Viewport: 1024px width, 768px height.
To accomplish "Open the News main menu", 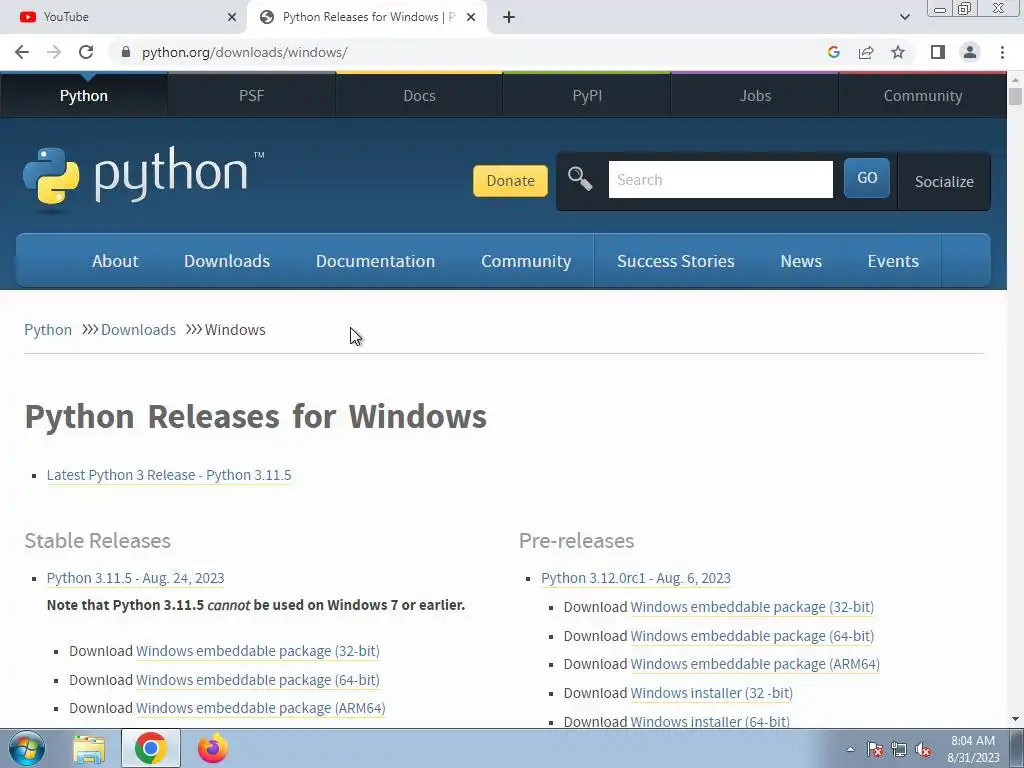I will click(x=801, y=261).
